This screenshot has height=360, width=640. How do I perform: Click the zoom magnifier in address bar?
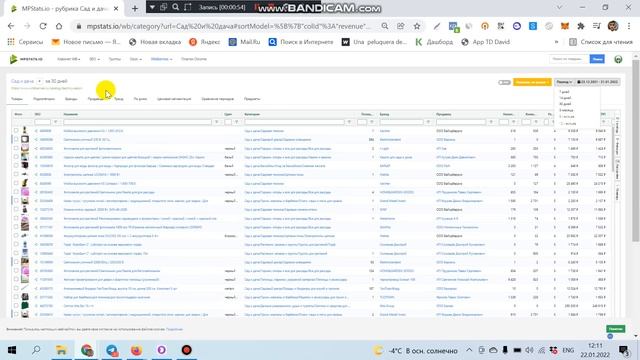(384, 26)
